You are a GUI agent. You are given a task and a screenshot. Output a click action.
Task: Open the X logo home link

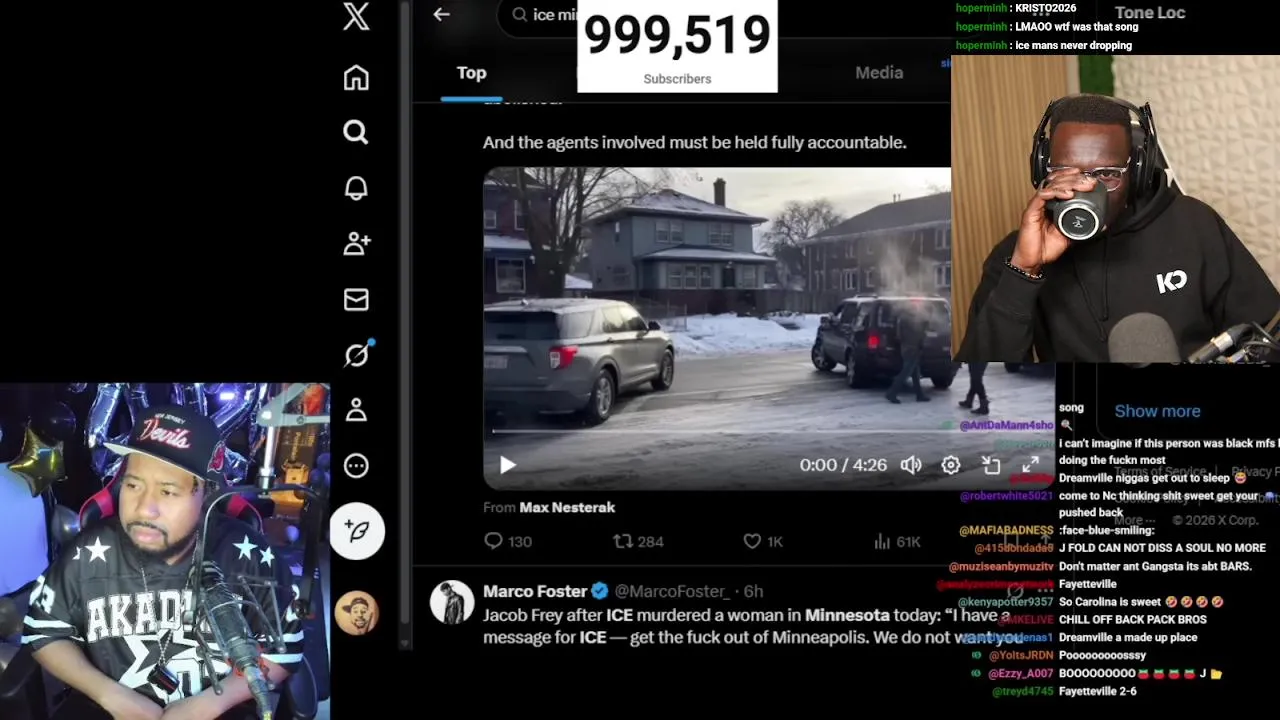(x=356, y=16)
